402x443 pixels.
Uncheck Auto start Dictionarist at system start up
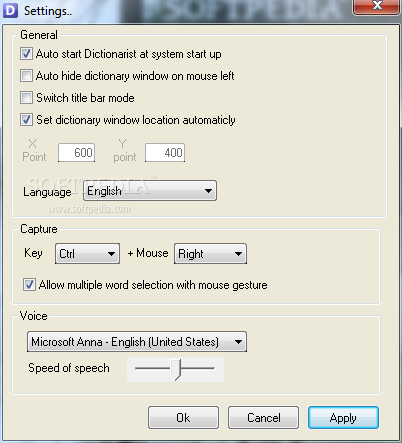point(26,53)
